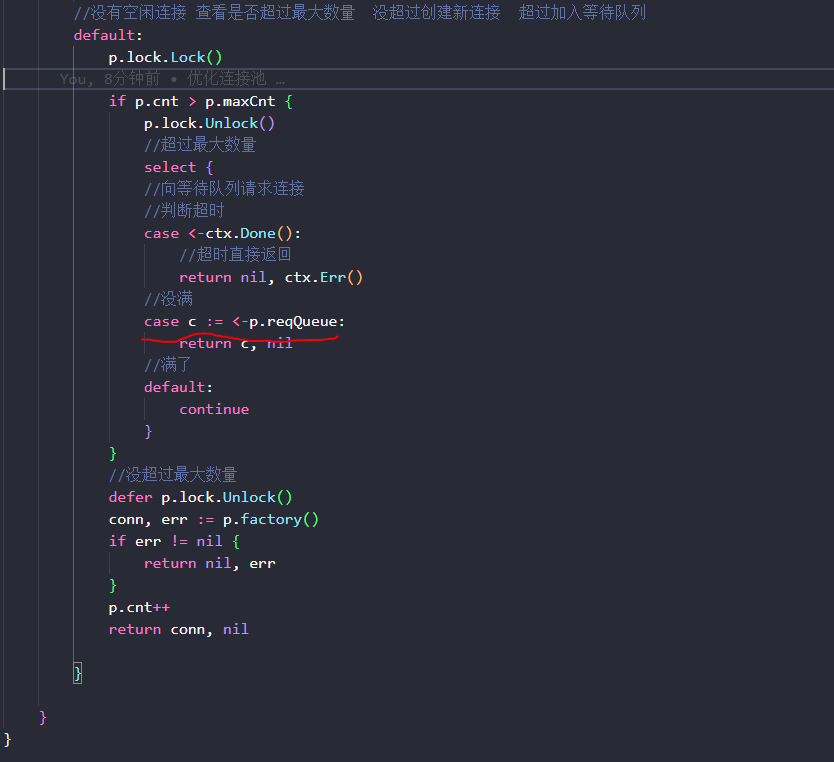The width and height of the screenshot is (834, 762).
Task: Click the highlighted closing brace below return conn
Action: pos(78,674)
